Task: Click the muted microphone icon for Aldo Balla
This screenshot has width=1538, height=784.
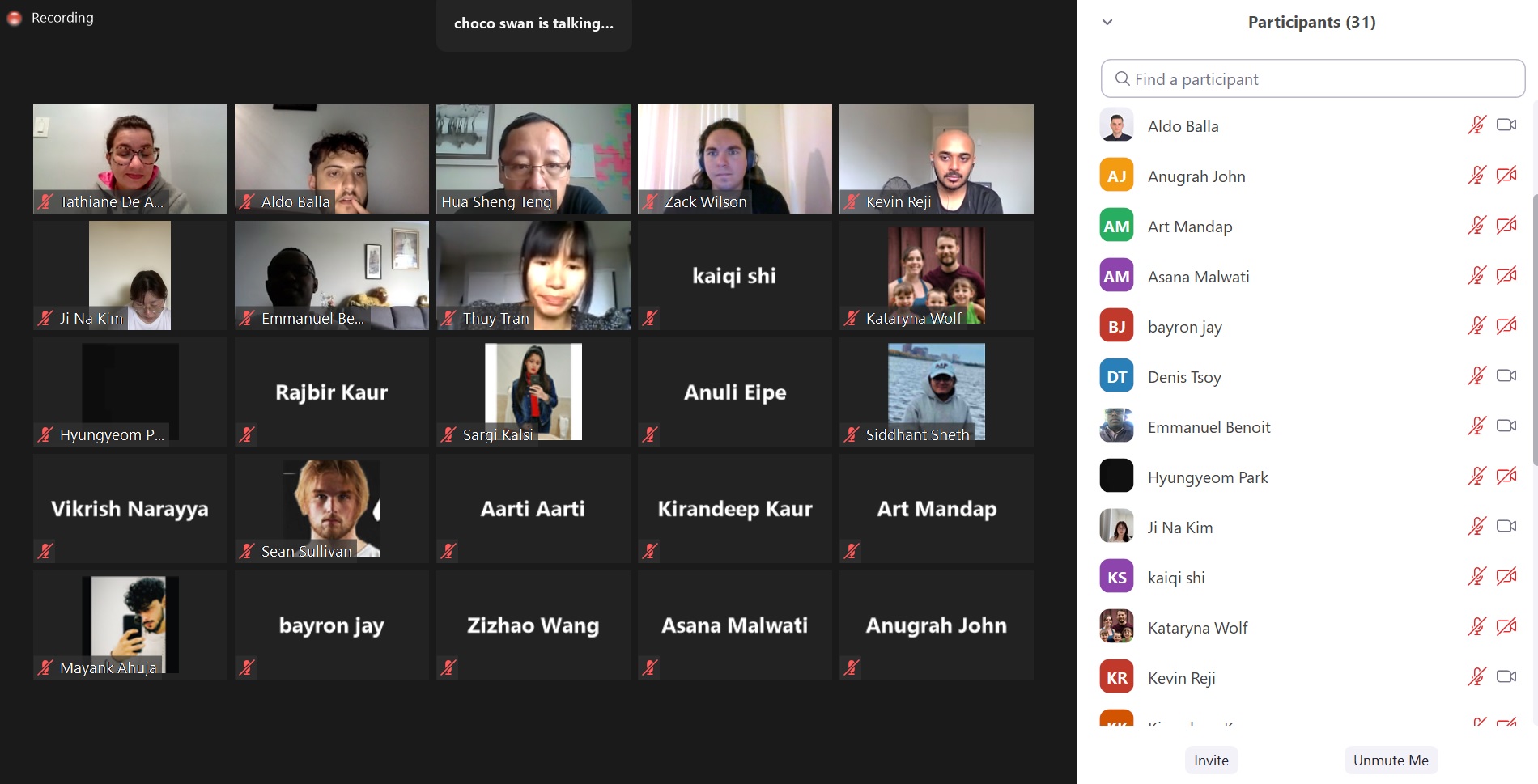Action: tap(1476, 125)
